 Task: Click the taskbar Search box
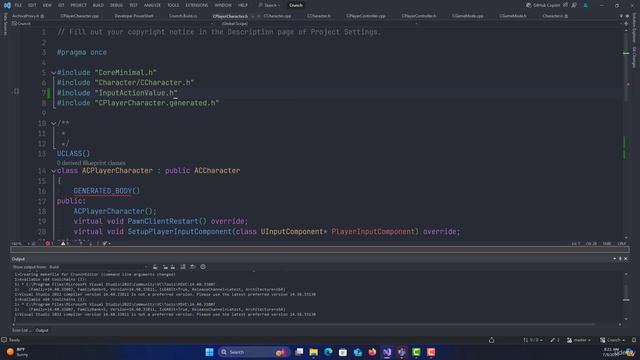point(253,352)
